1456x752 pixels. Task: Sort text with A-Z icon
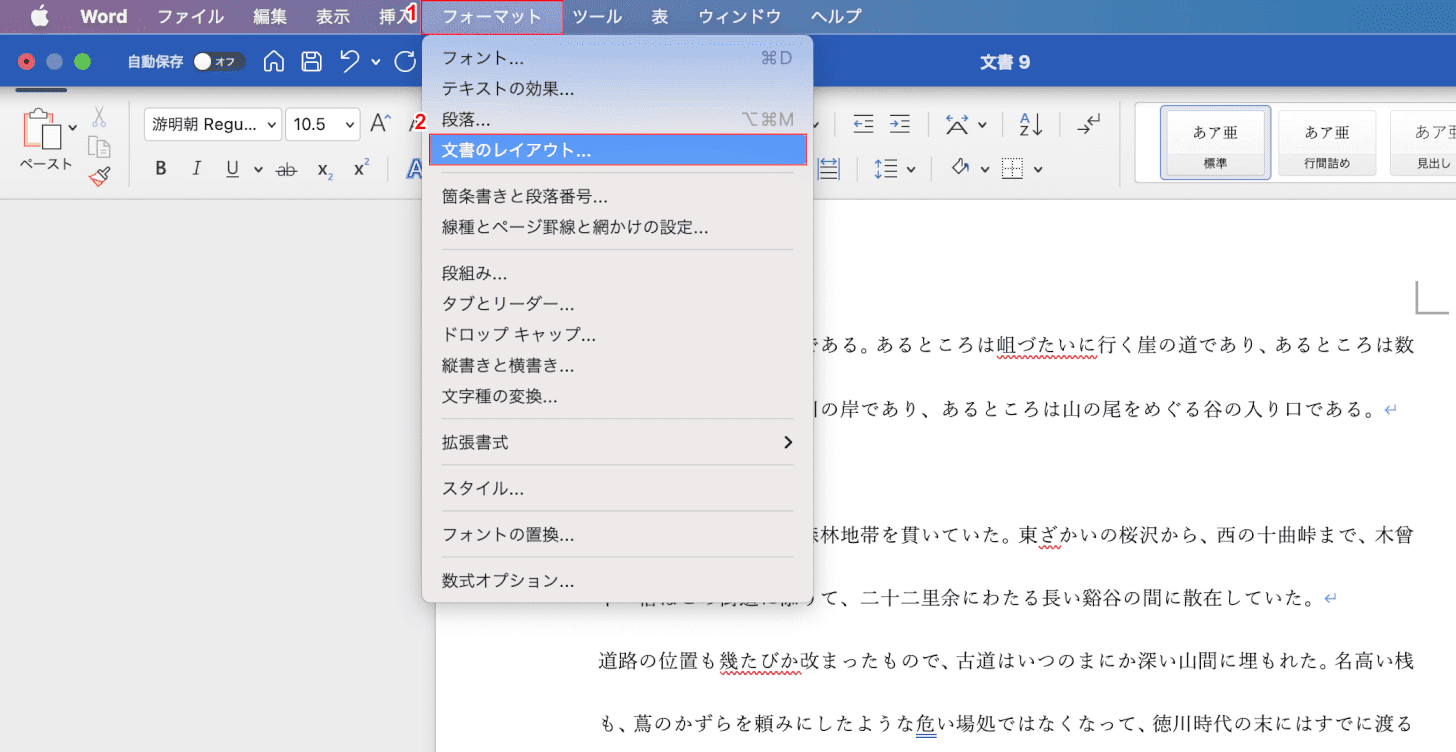pyautogui.click(x=1031, y=124)
